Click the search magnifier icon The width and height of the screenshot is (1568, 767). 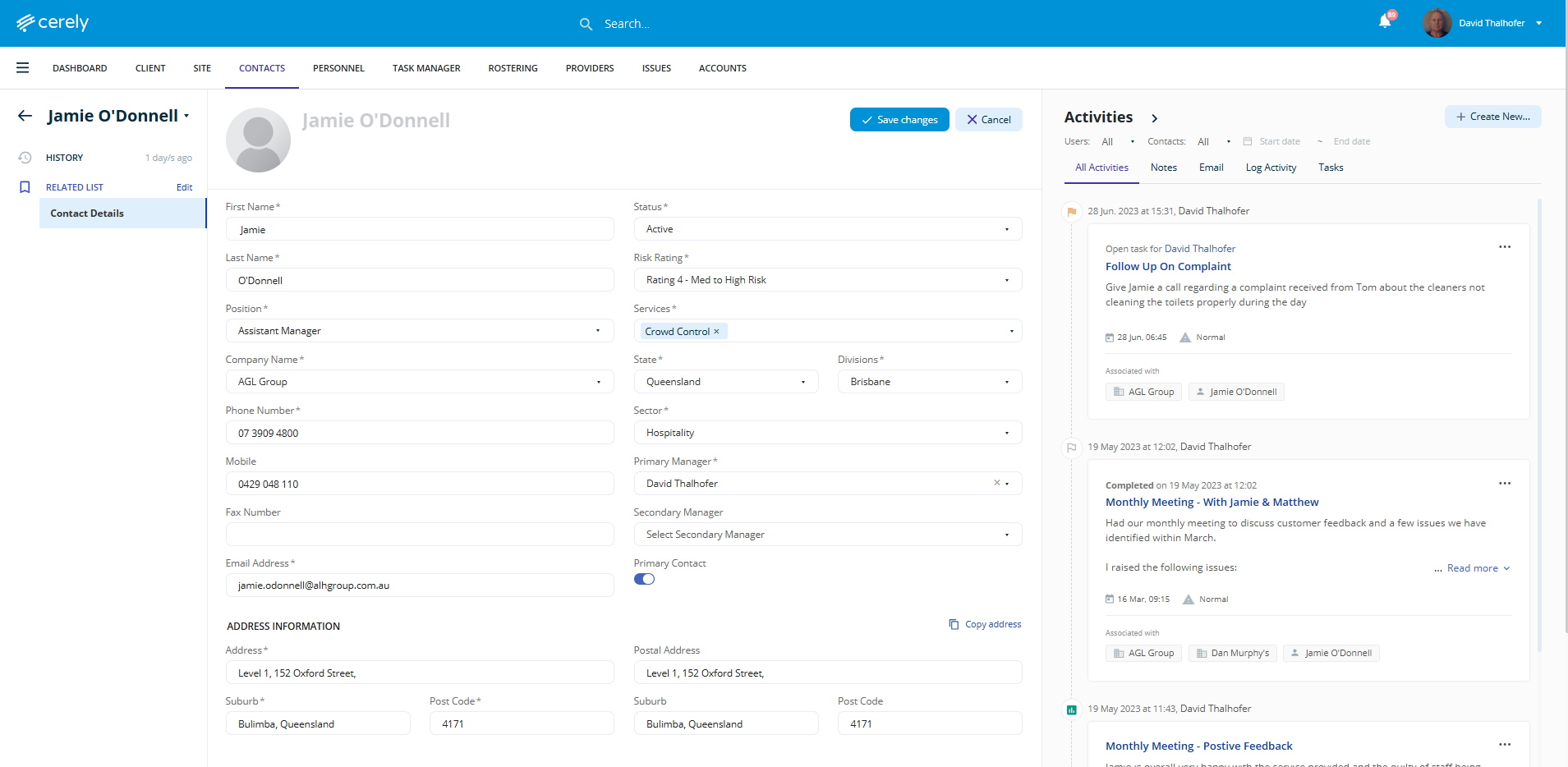(586, 24)
